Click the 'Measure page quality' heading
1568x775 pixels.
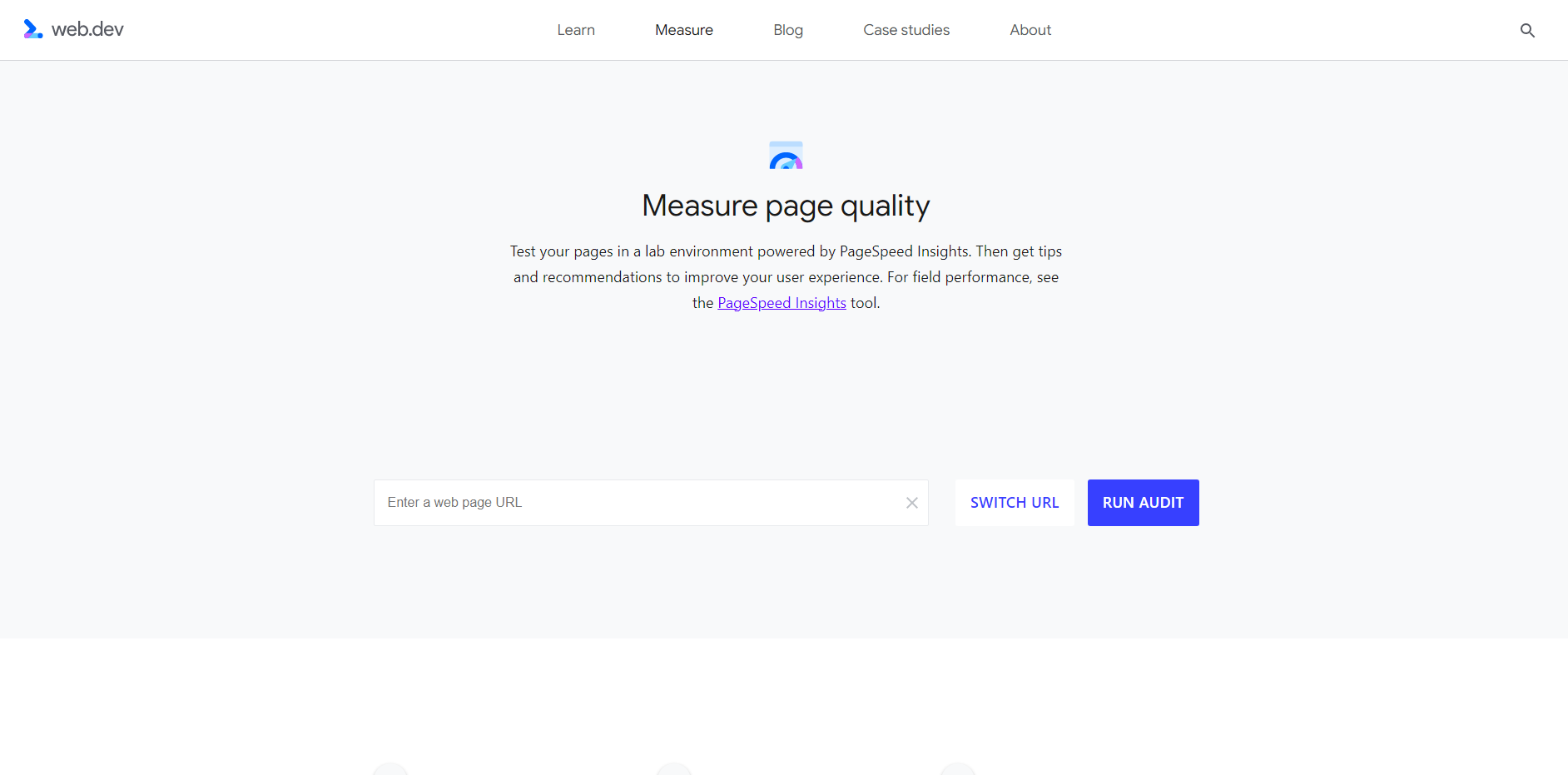pyautogui.click(x=786, y=206)
